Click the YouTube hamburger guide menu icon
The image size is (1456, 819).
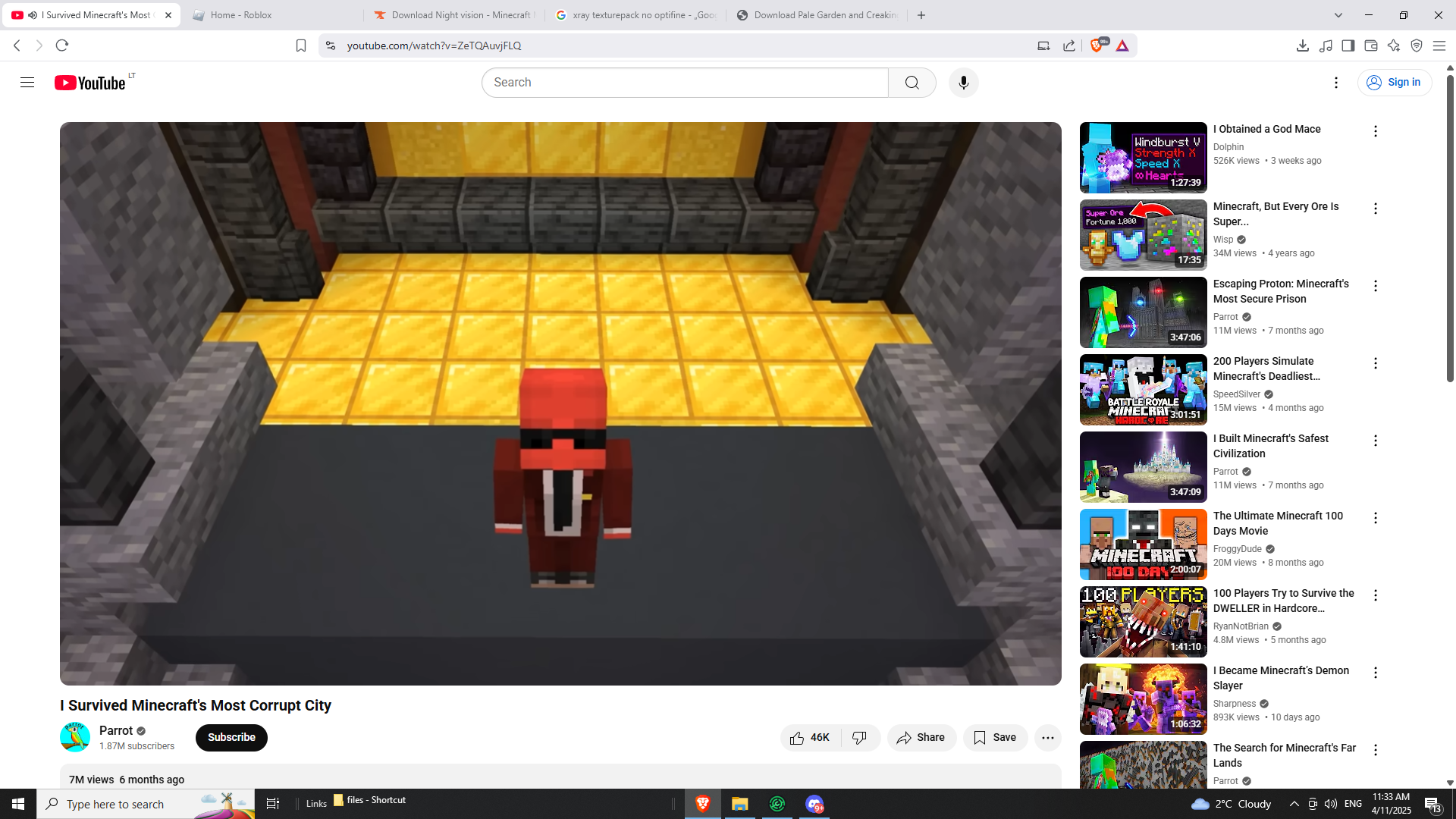coord(27,83)
